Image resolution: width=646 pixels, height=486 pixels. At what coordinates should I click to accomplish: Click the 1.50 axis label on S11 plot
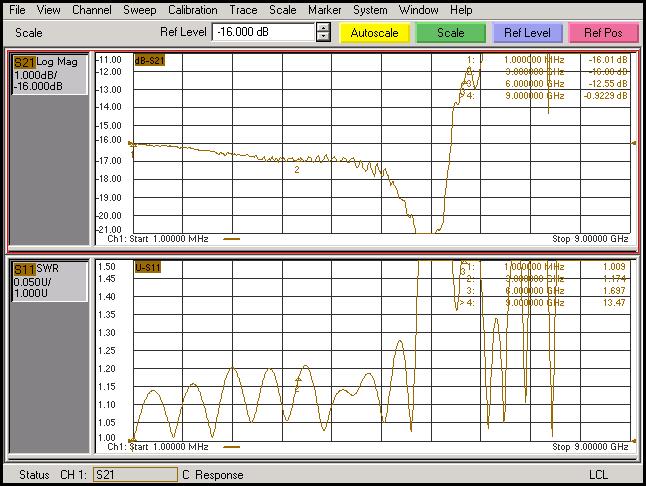click(x=107, y=266)
